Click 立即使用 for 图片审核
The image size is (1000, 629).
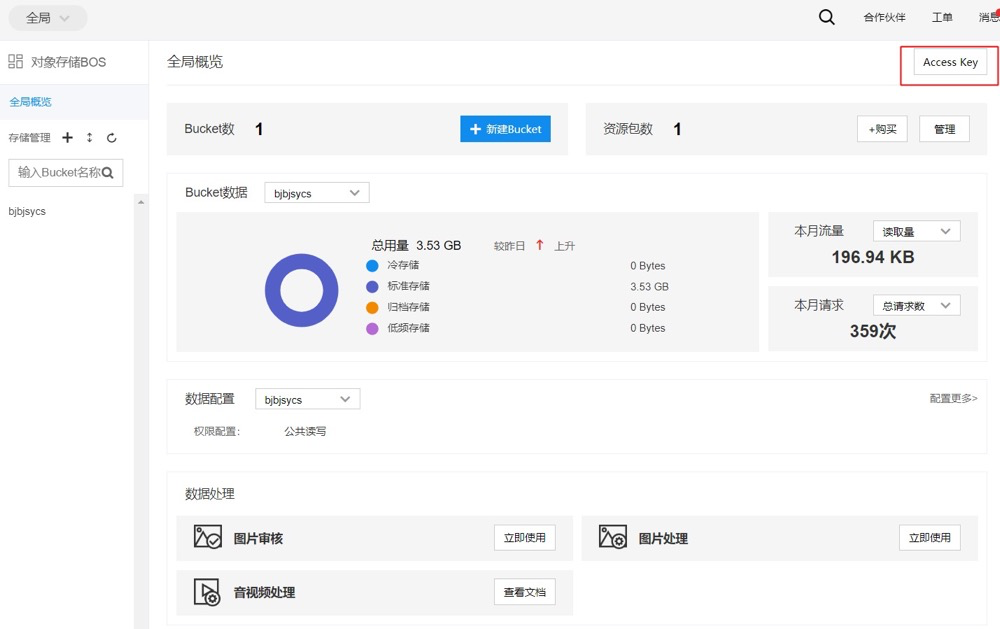(x=524, y=538)
